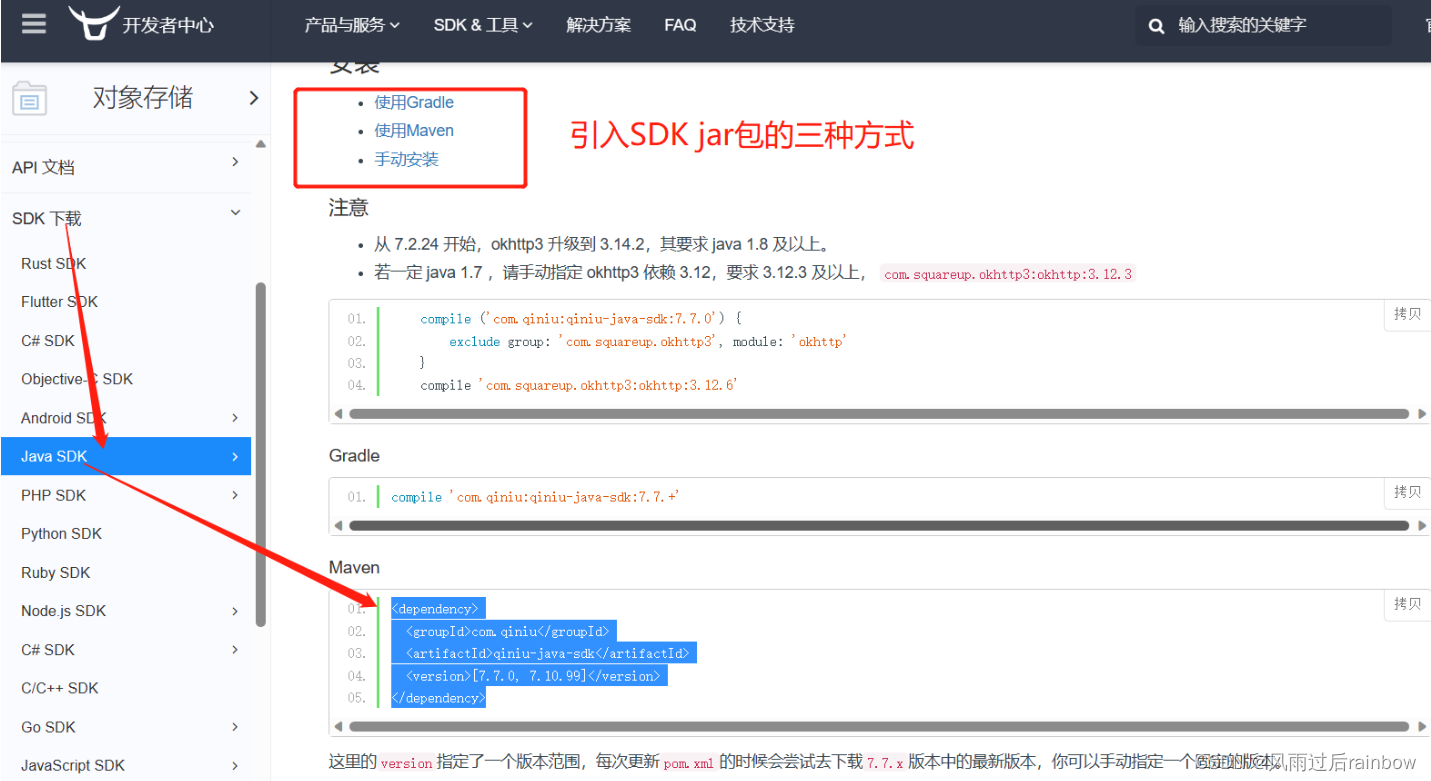Image resolution: width=1431 pixels, height=781 pixels.
Task: Expand the 对象存储 chevron arrow
Action: (x=253, y=98)
